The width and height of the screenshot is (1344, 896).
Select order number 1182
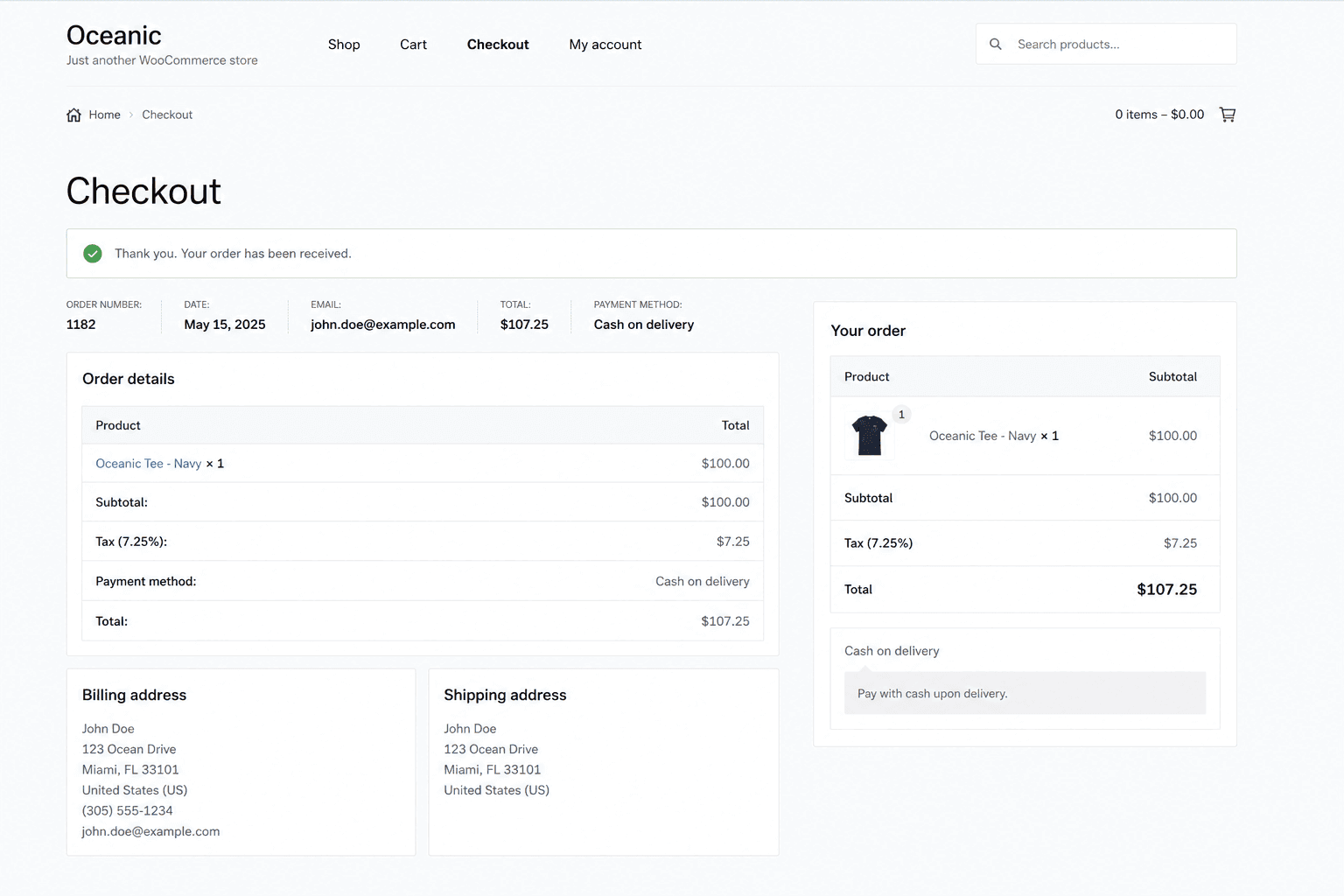[x=81, y=325]
